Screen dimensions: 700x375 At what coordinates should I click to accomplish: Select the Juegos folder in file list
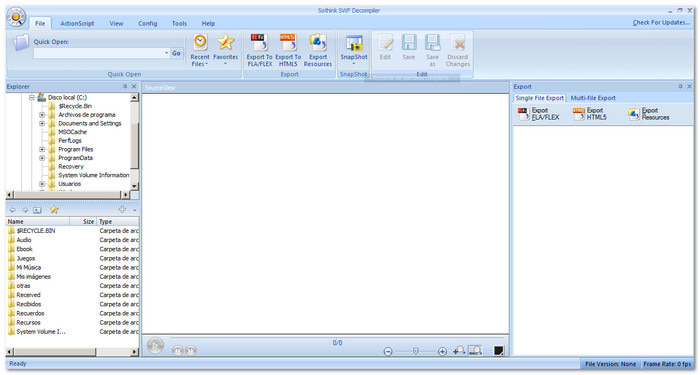(26, 258)
